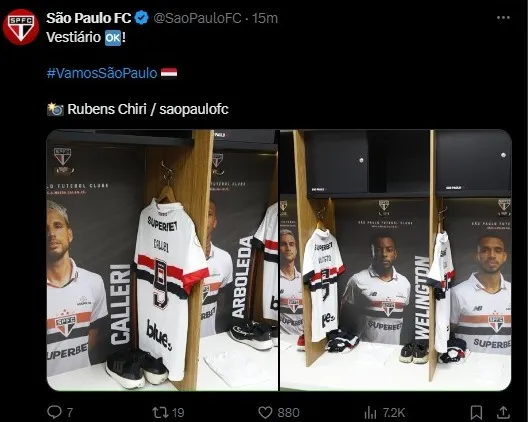Click the blue verified badge
This screenshot has width=528, height=422.
point(142,18)
